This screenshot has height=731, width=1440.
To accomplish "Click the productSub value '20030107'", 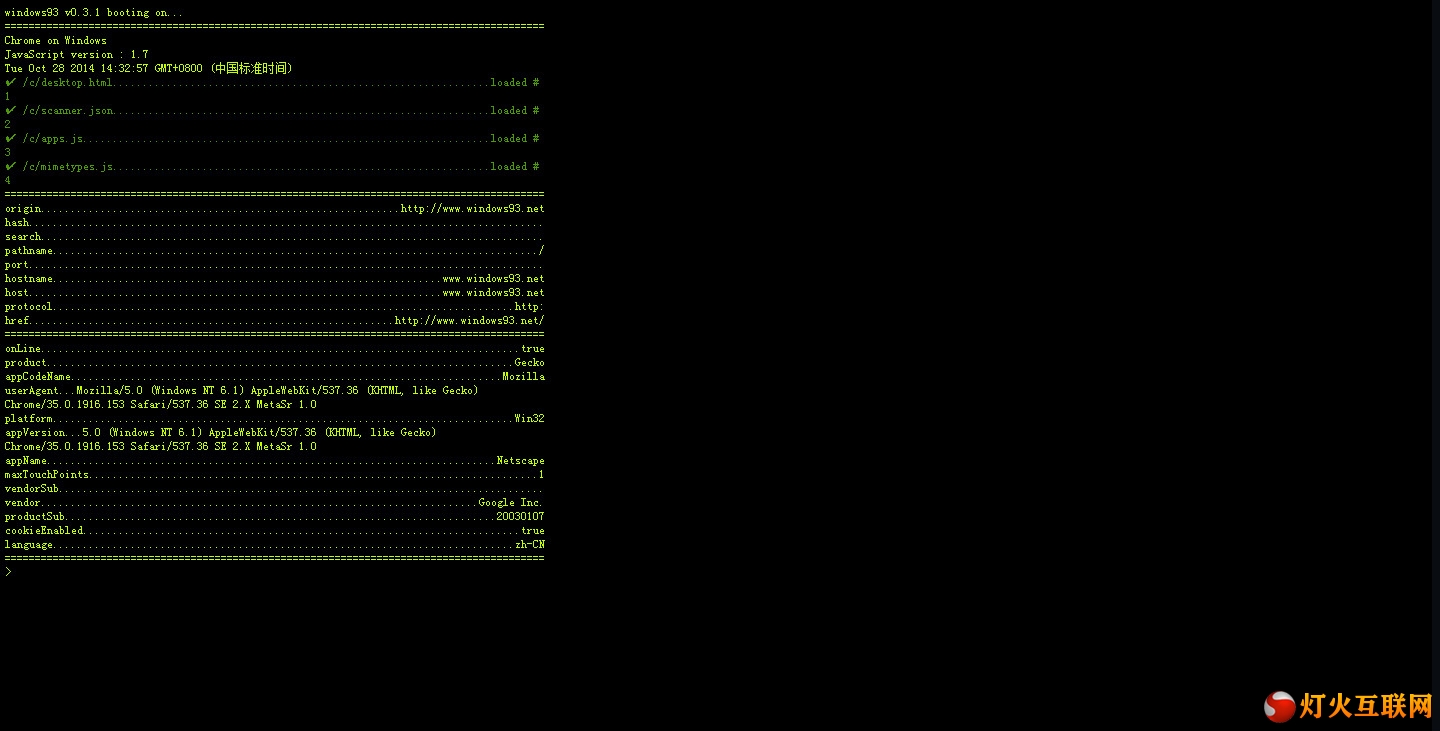I will pos(521,517).
